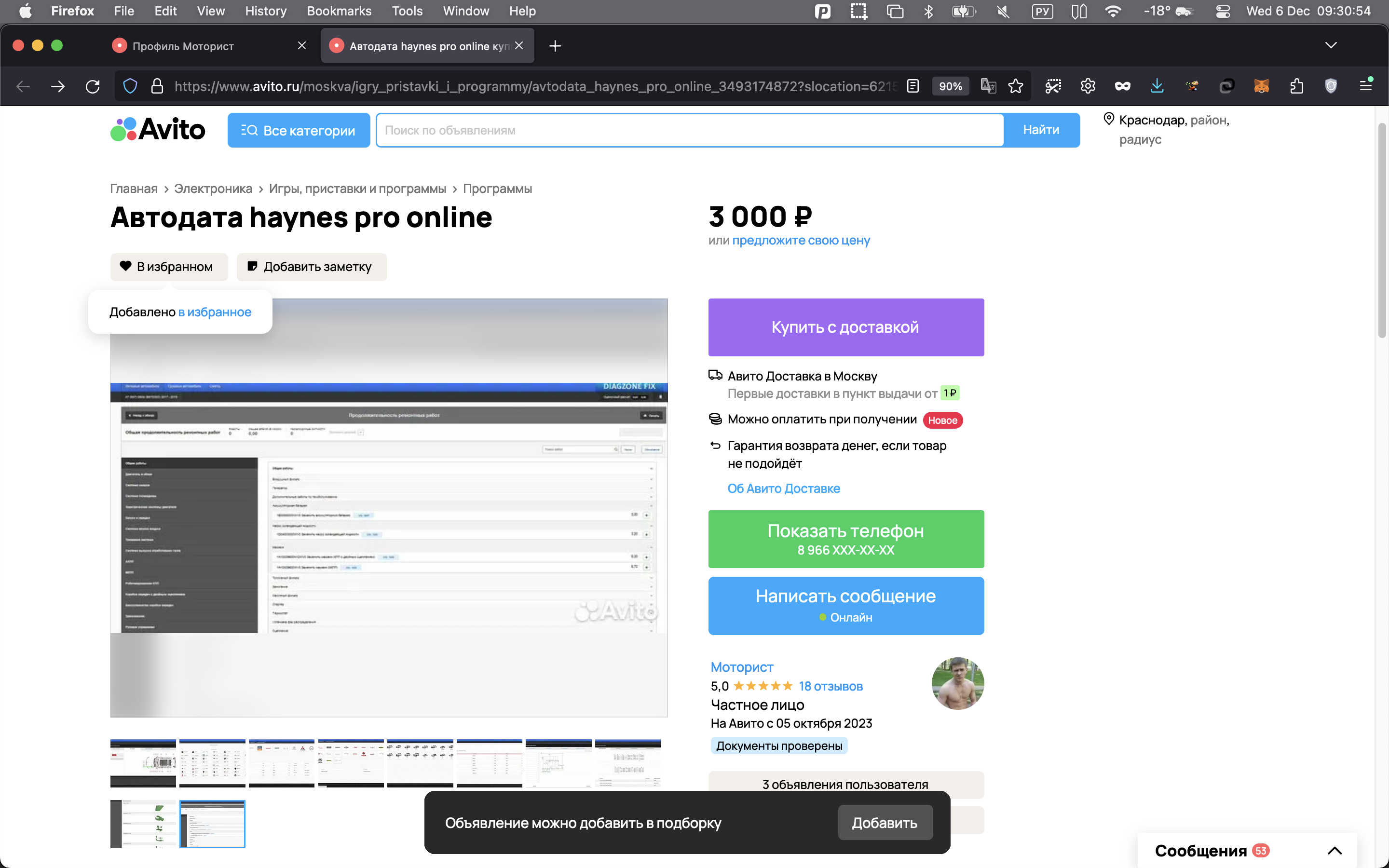Open Firefox reader view icon
The width and height of the screenshot is (1389, 868).
point(912,86)
